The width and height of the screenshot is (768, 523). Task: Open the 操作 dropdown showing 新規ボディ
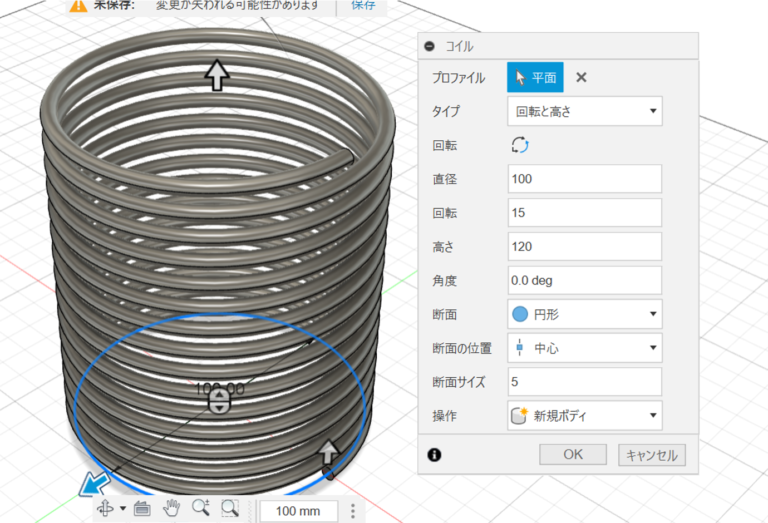[585, 415]
